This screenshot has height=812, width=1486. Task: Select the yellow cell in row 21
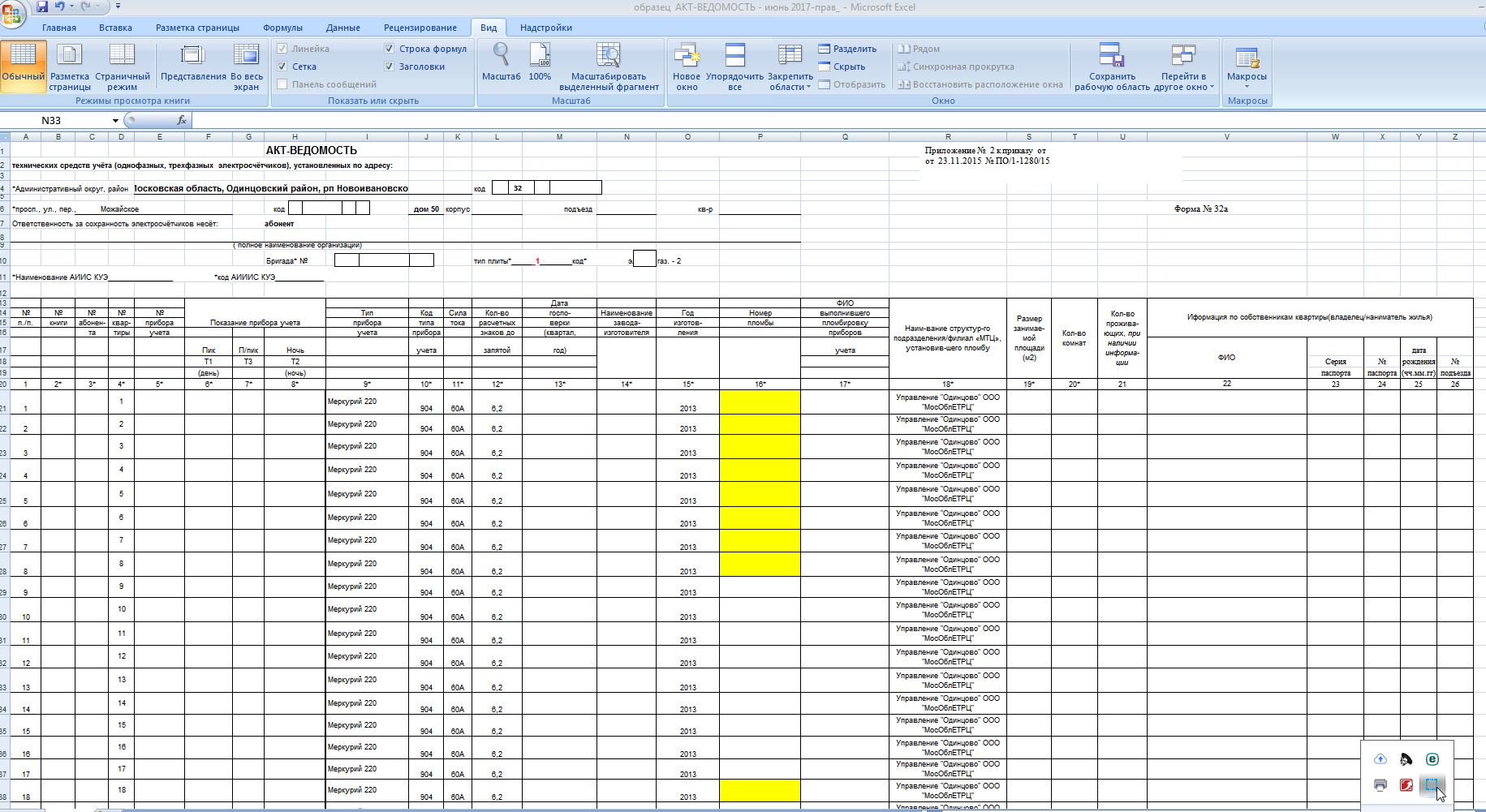tap(760, 402)
